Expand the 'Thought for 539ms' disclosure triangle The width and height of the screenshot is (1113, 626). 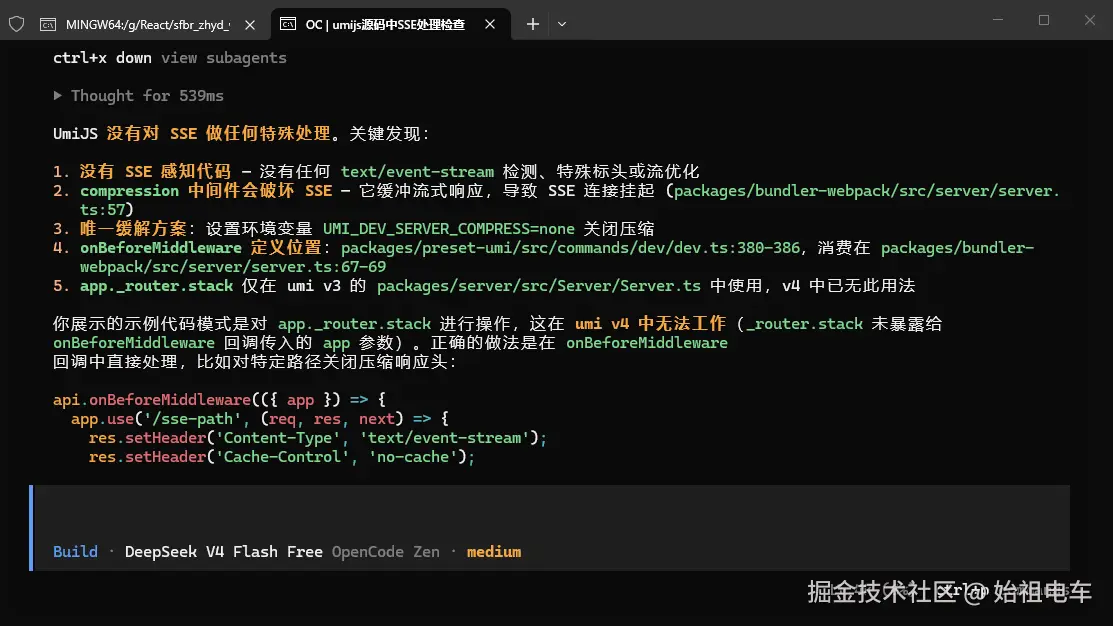(x=57, y=95)
